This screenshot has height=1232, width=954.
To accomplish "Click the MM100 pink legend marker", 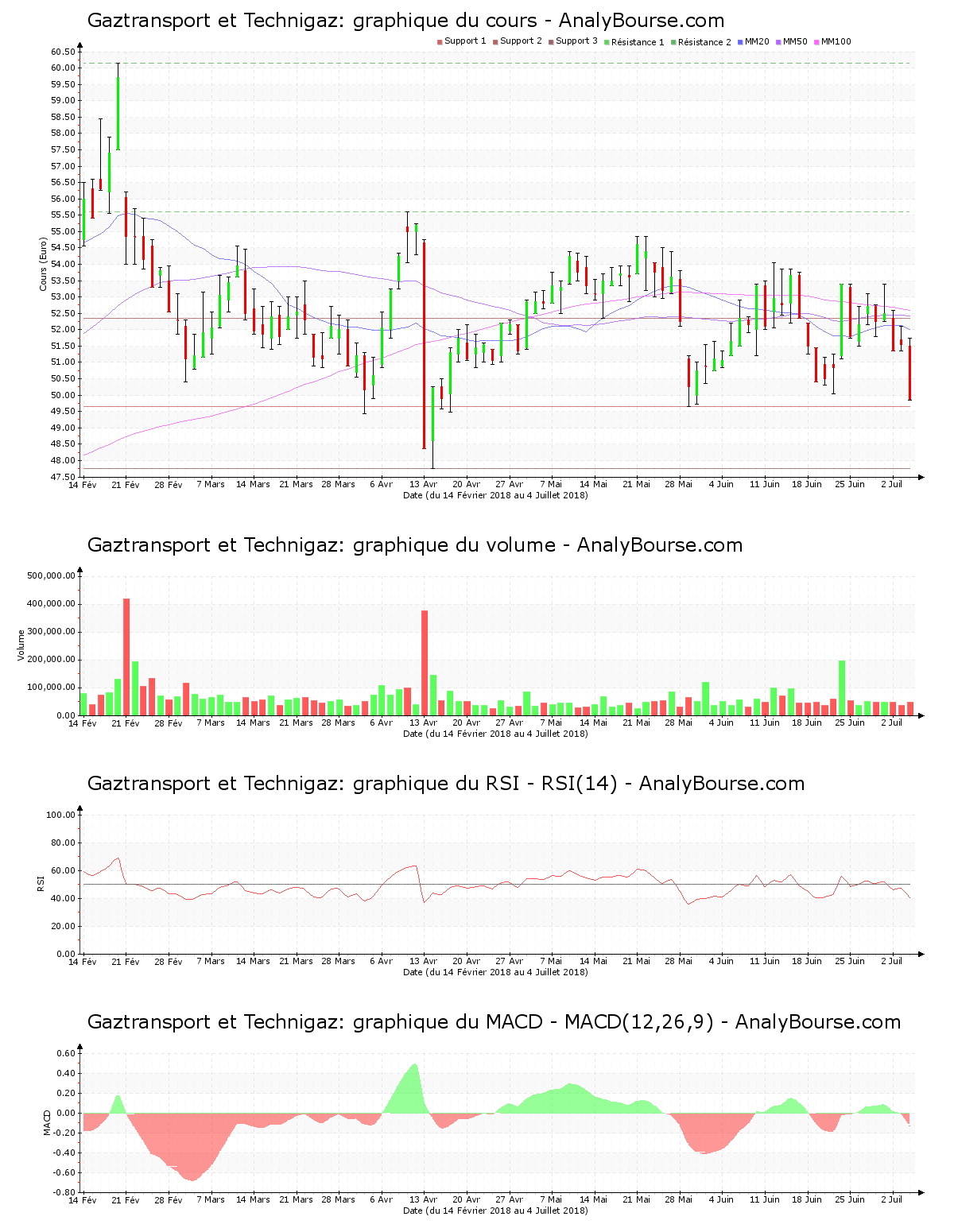I will pyautogui.click(x=816, y=42).
